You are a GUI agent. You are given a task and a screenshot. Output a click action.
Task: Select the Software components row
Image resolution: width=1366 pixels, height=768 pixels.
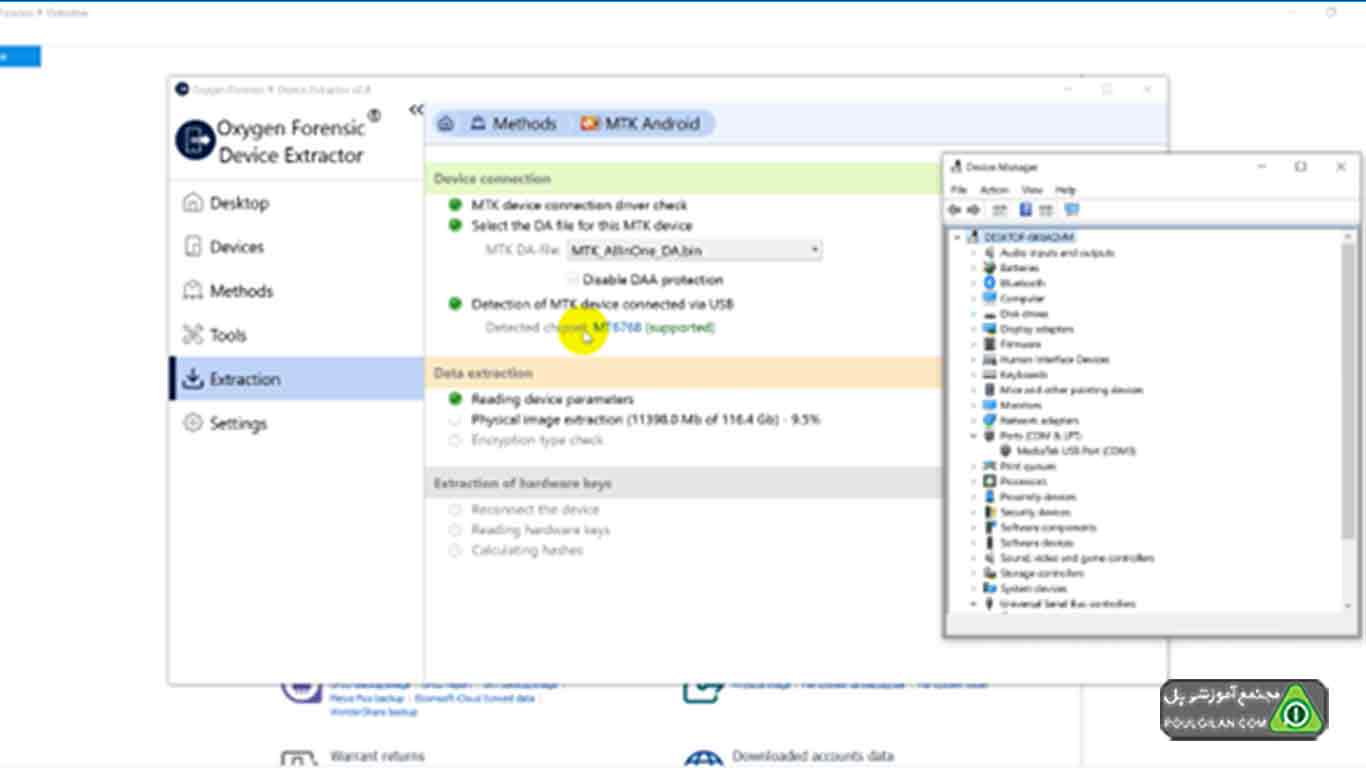1048,528
